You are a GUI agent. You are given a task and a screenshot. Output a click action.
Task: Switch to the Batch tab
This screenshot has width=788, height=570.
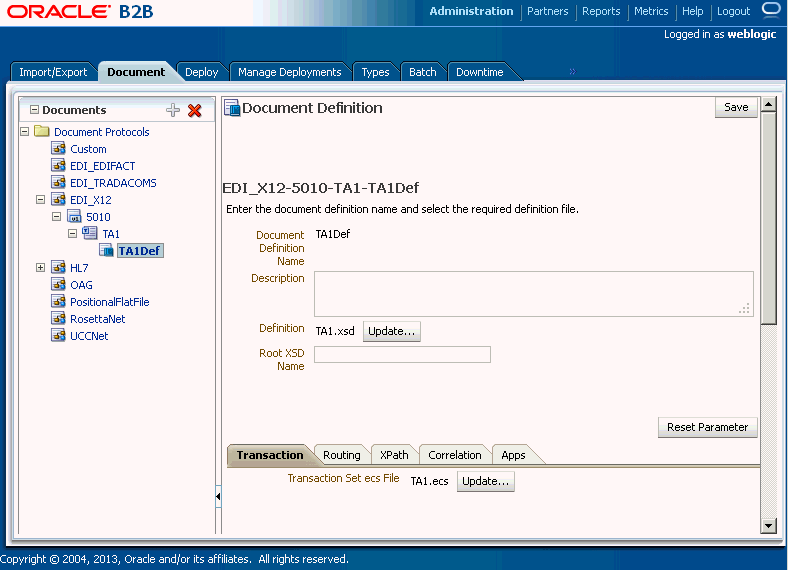[423, 72]
